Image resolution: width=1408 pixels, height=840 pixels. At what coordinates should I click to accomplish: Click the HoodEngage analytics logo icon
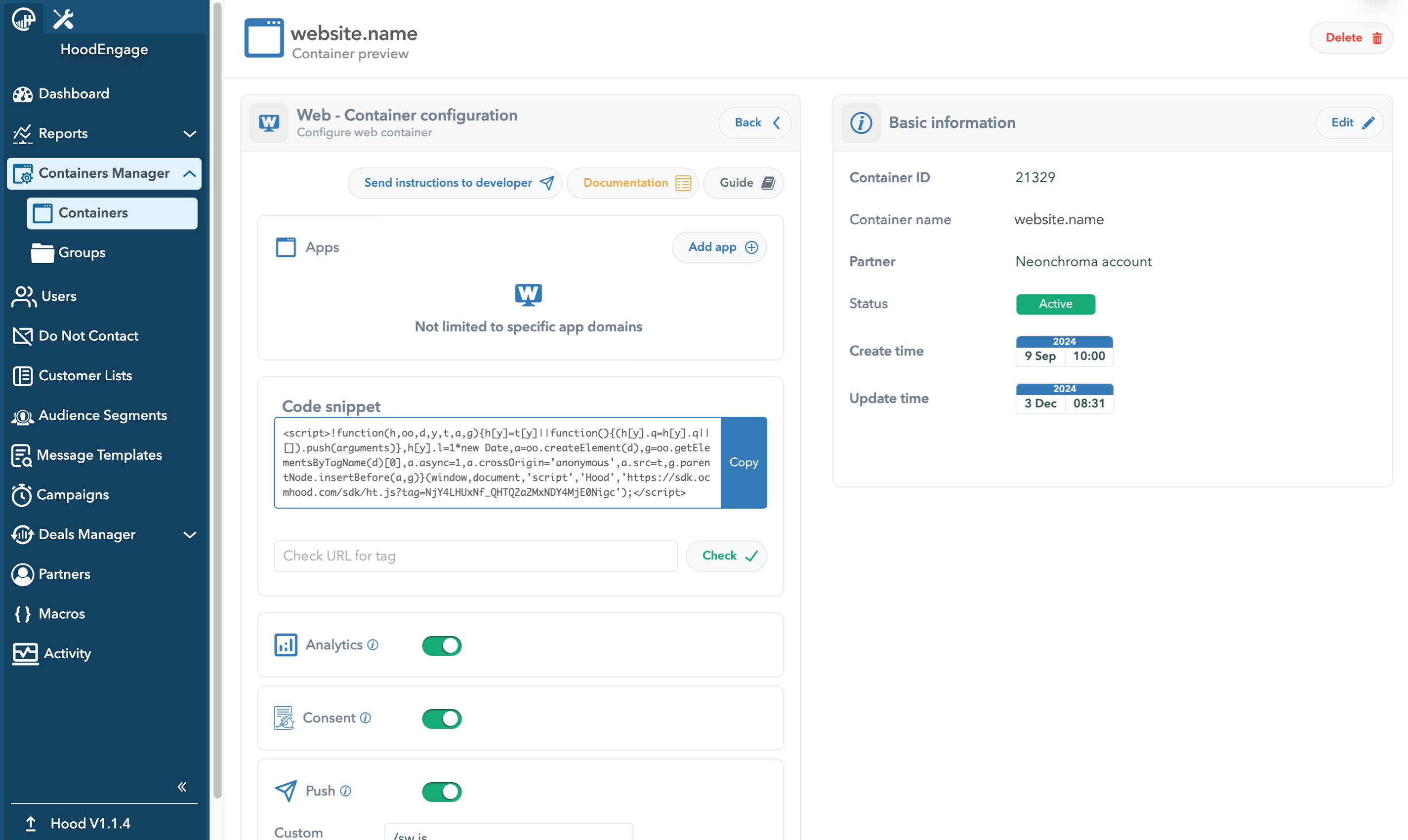coord(23,19)
